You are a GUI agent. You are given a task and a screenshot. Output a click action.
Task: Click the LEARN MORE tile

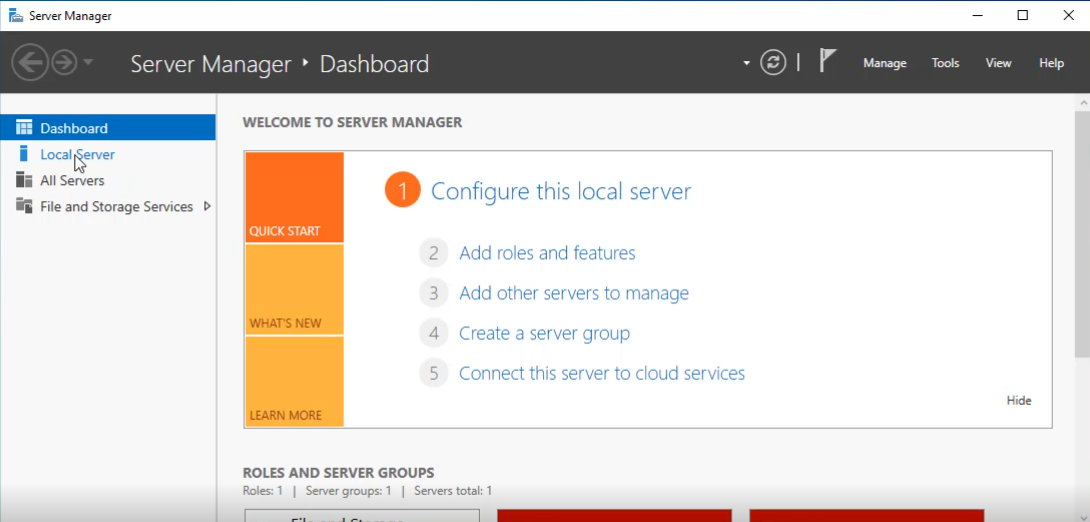295,381
